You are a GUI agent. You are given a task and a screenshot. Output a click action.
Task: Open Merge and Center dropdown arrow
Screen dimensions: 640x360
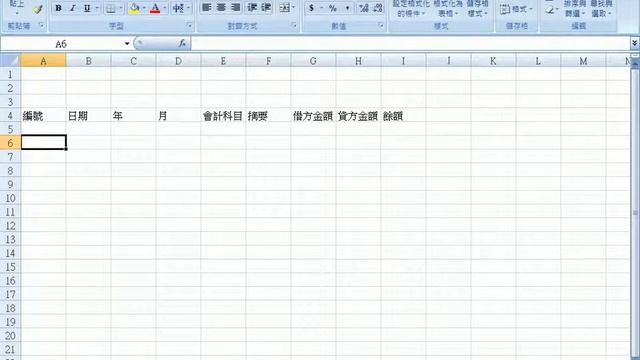click(x=293, y=8)
